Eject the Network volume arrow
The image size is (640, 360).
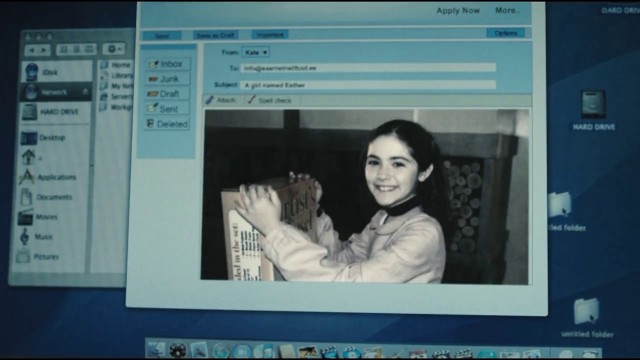coord(85,92)
